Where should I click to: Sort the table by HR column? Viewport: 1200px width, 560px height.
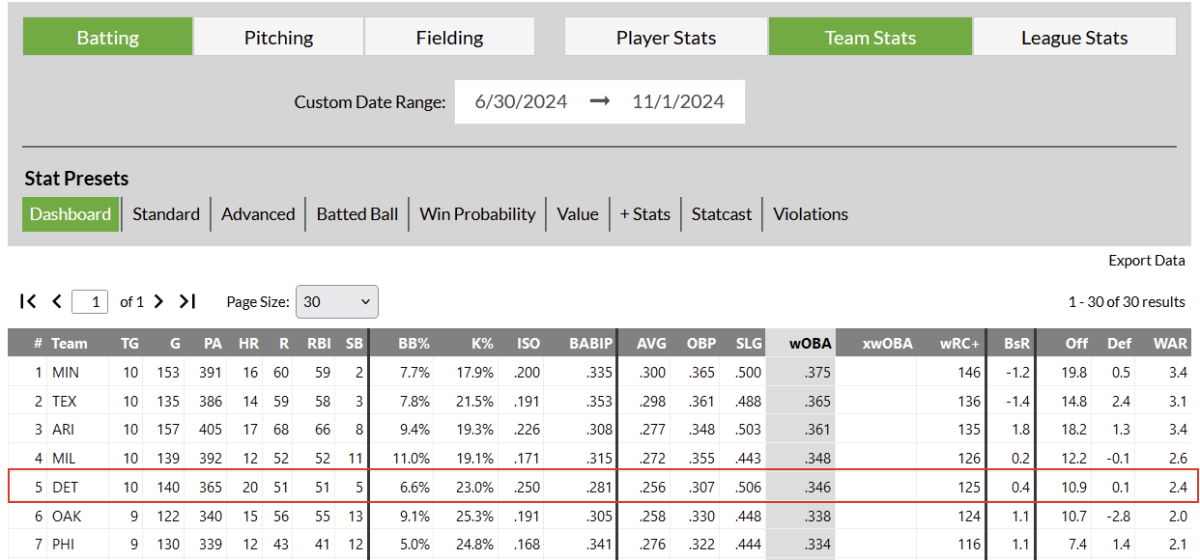coord(248,343)
